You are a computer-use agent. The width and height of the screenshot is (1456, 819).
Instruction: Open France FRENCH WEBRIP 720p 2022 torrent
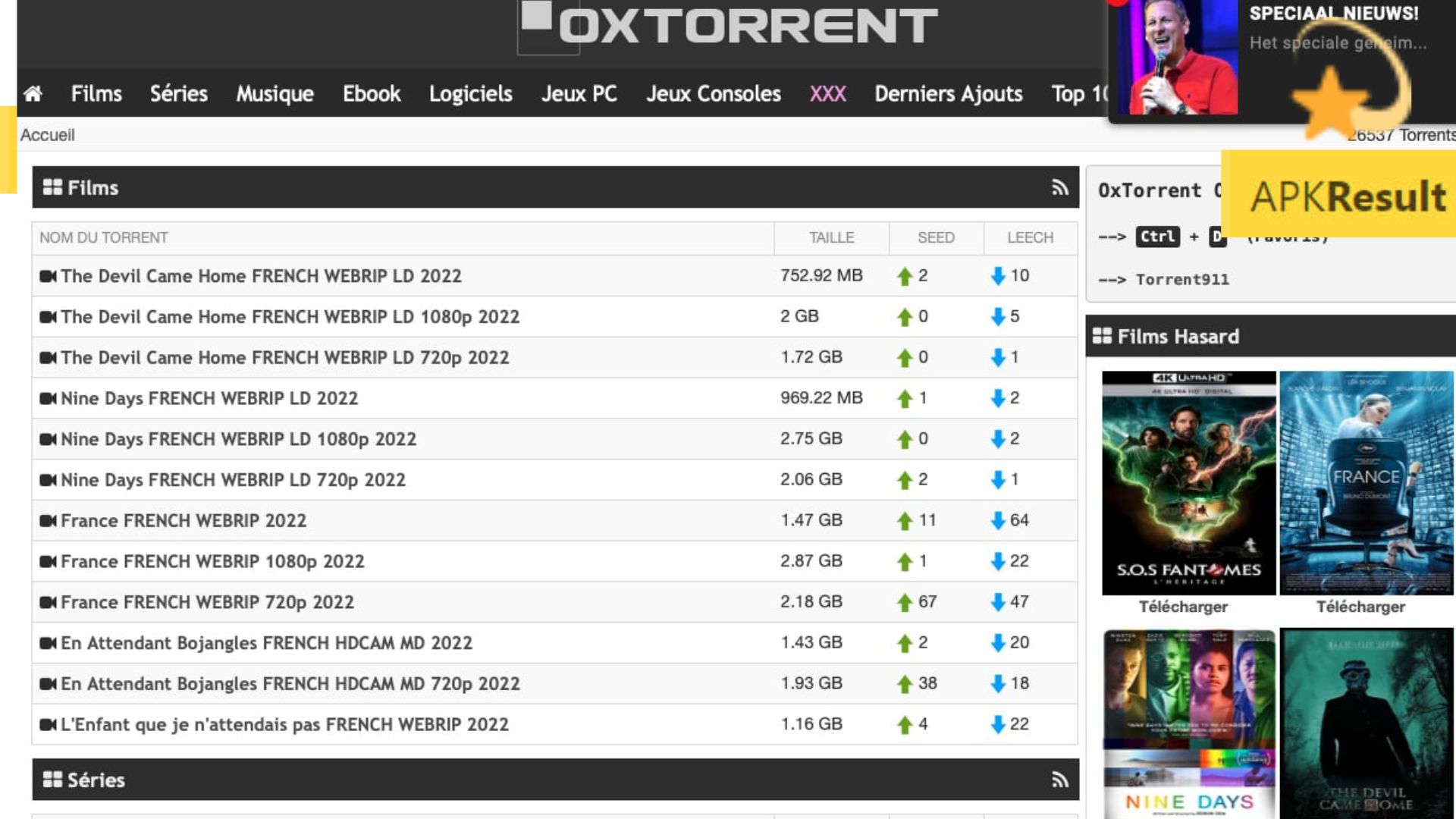[207, 602]
